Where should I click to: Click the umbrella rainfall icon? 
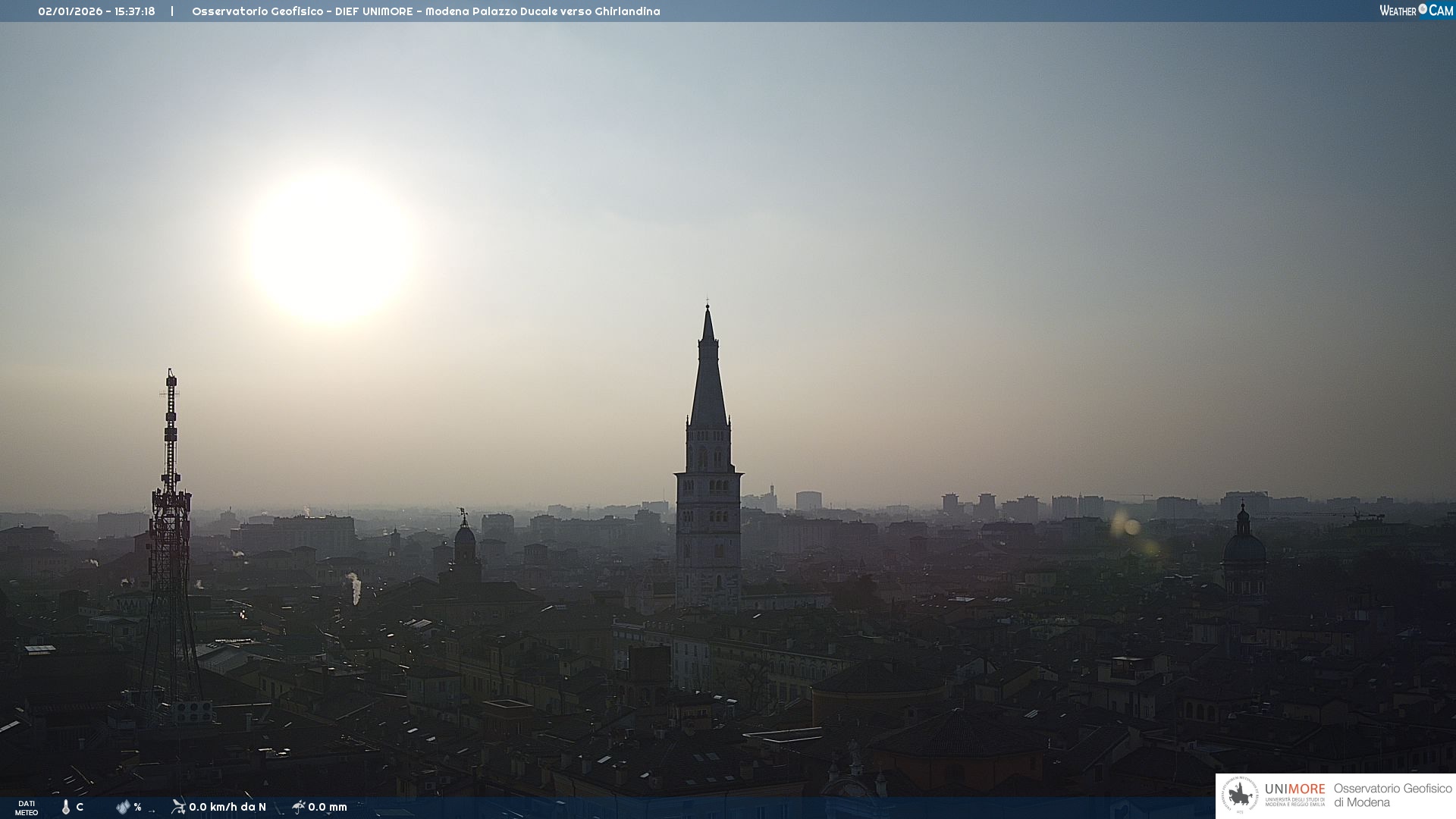pyautogui.click(x=299, y=807)
